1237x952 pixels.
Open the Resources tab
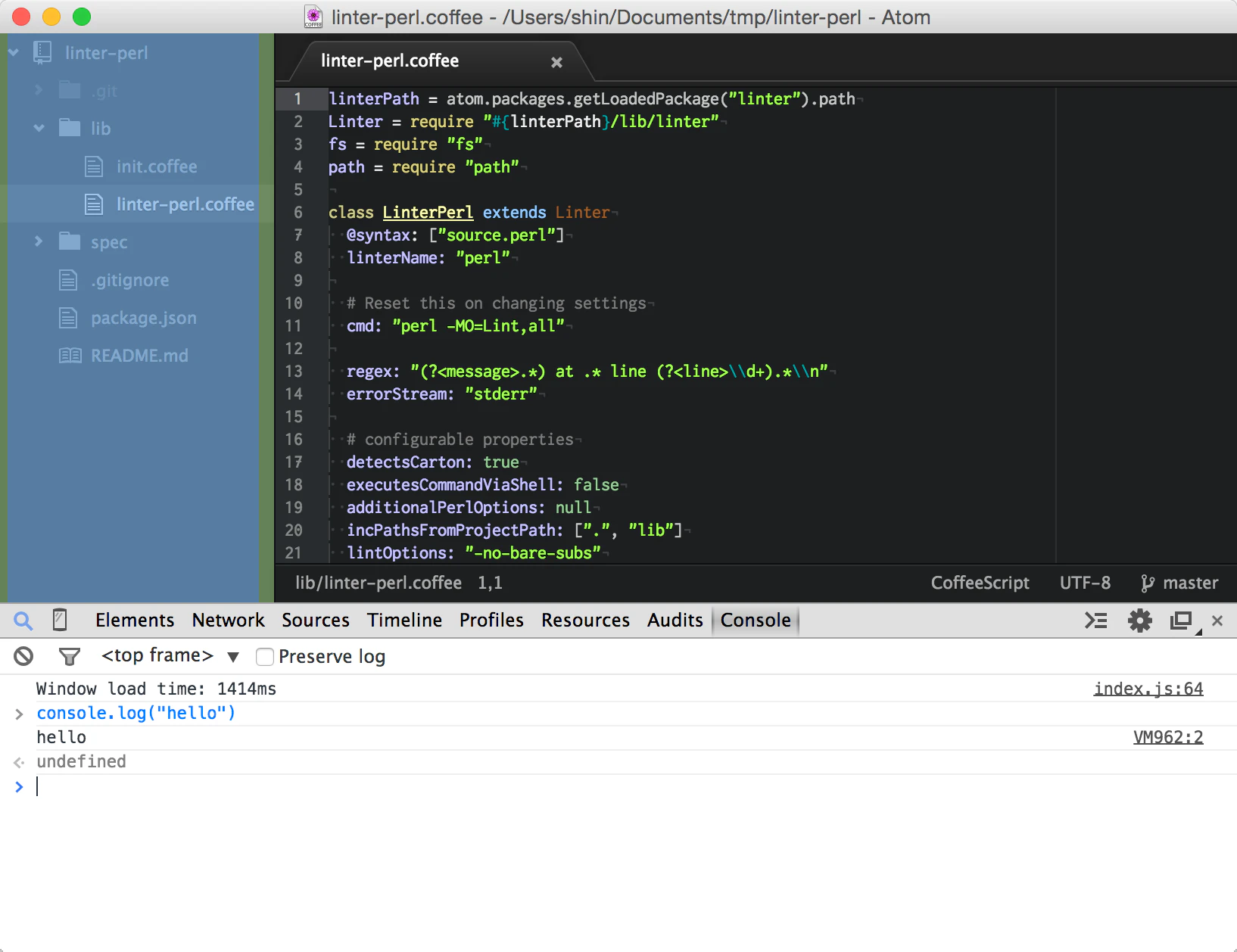pyautogui.click(x=585, y=621)
